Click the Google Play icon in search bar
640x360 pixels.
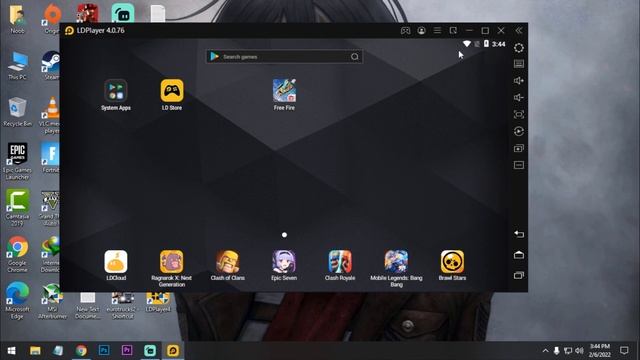click(x=214, y=57)
